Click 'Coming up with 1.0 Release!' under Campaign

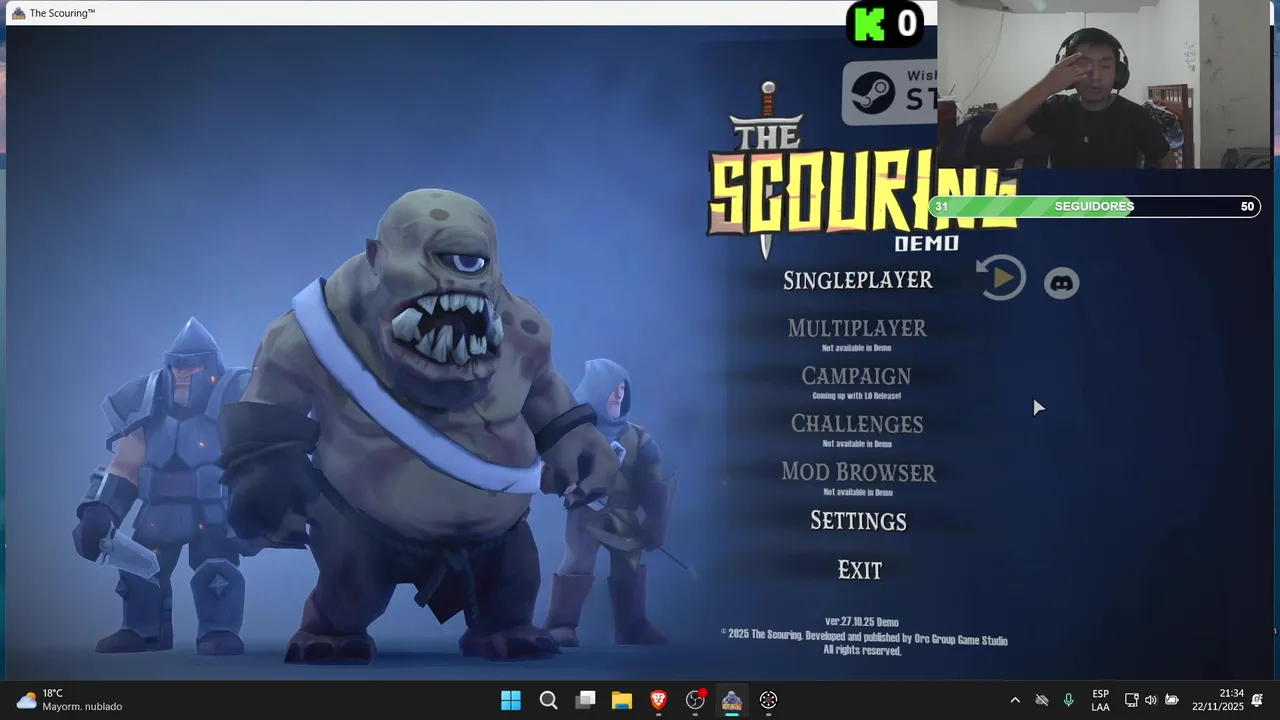coord(856,396)
